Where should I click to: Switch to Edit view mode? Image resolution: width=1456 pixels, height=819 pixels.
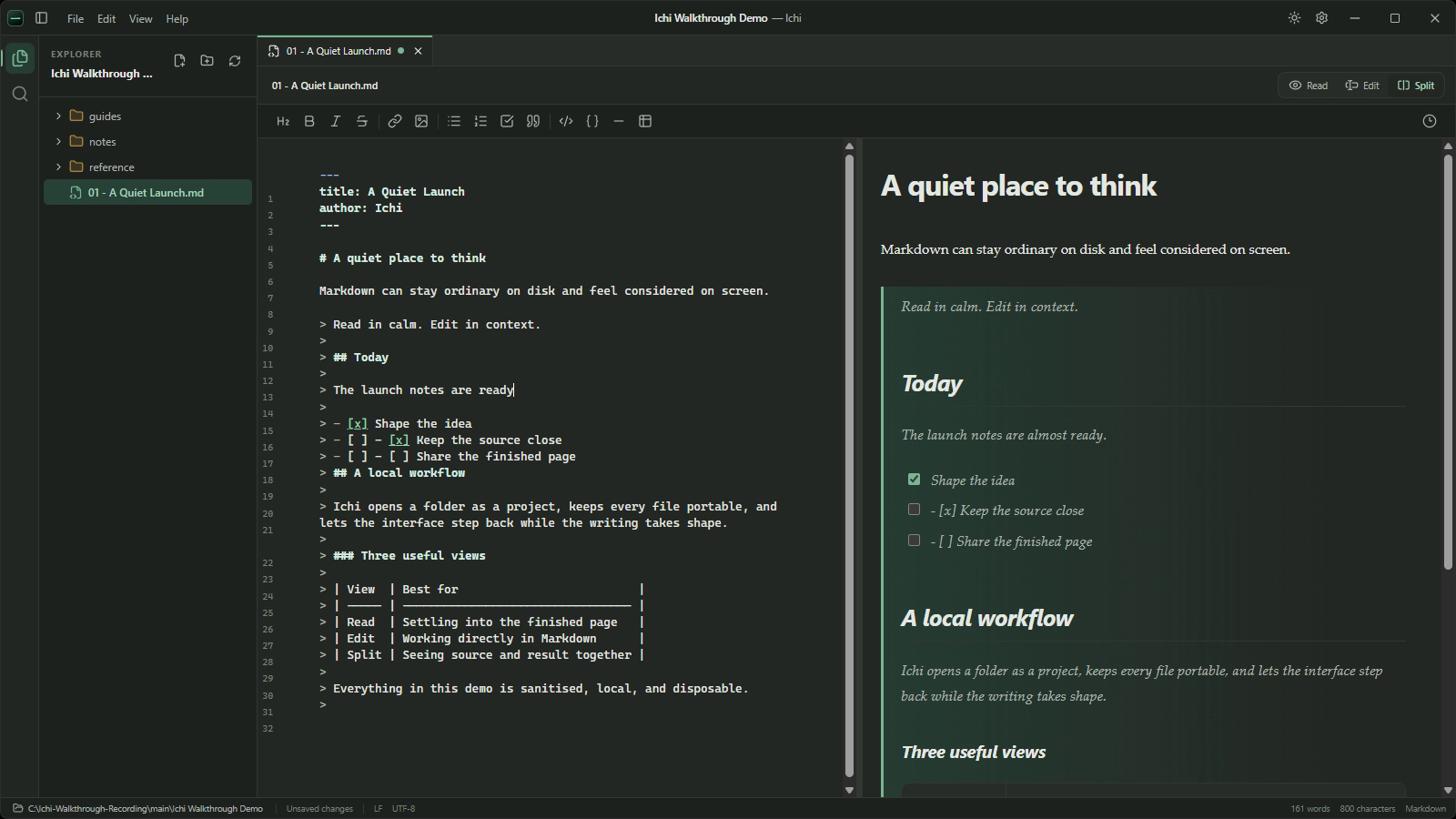pyautogui.click(x=1362, y=86)
